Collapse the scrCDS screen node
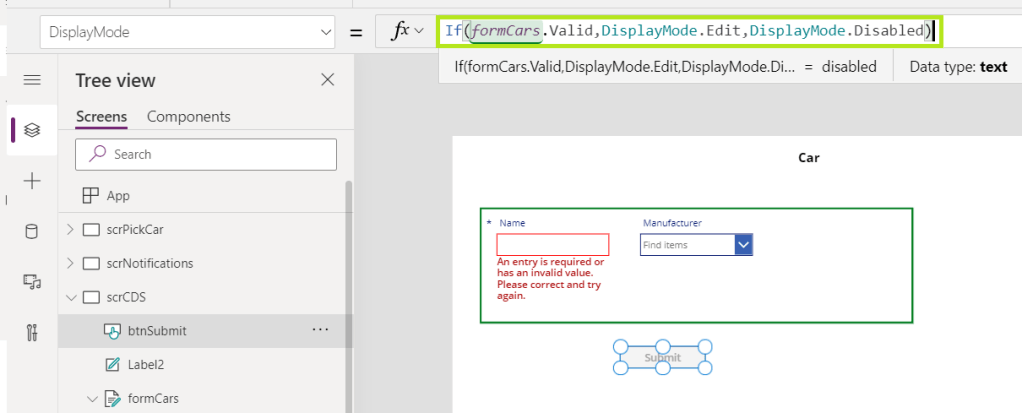 click(x=69, y=298)
